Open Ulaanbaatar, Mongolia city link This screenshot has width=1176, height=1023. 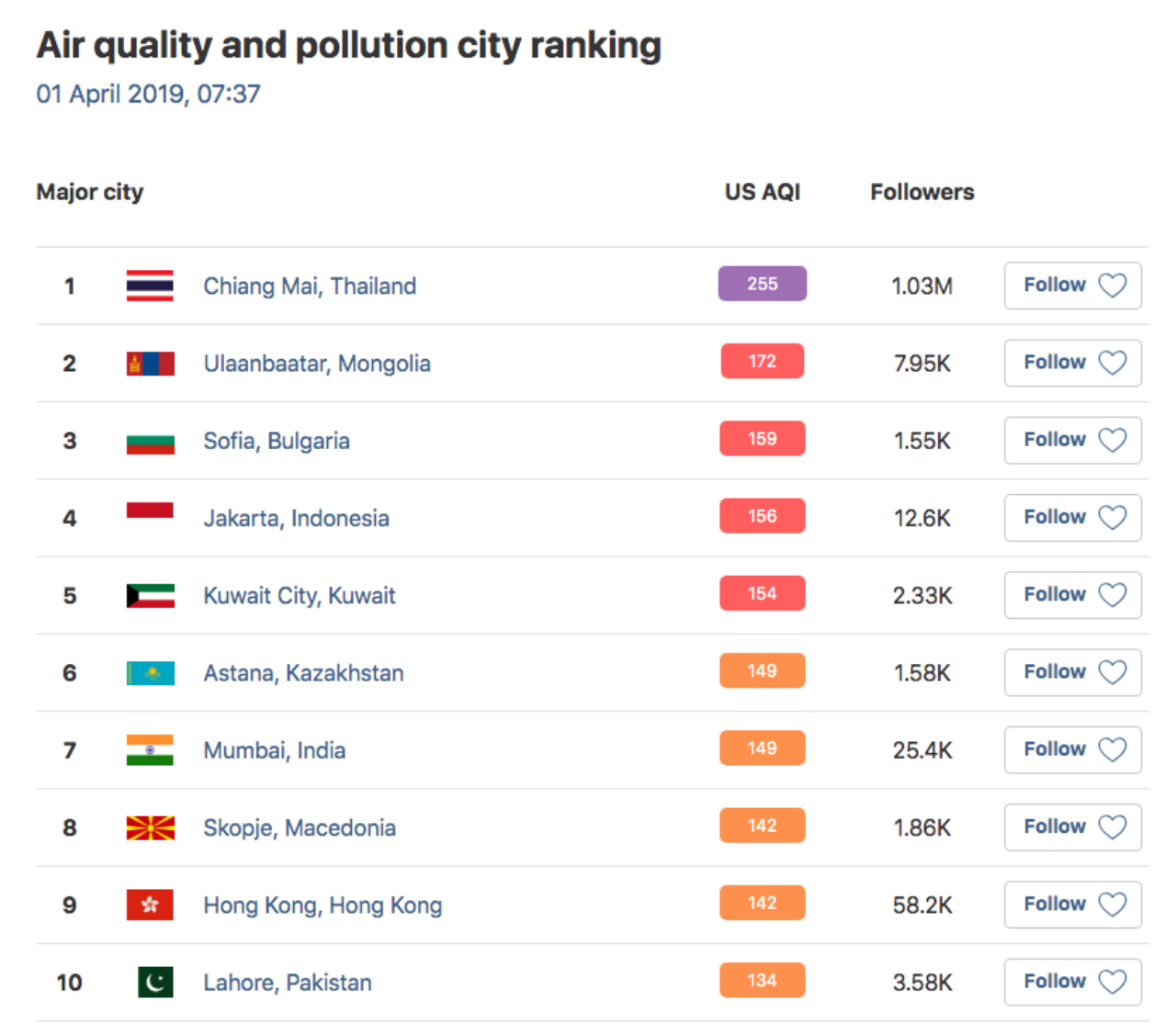tap(317, 364)
